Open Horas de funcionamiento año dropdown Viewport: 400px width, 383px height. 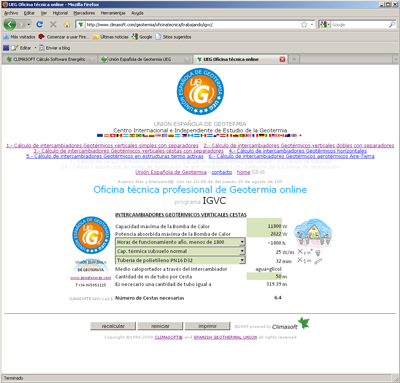[180, 242]
